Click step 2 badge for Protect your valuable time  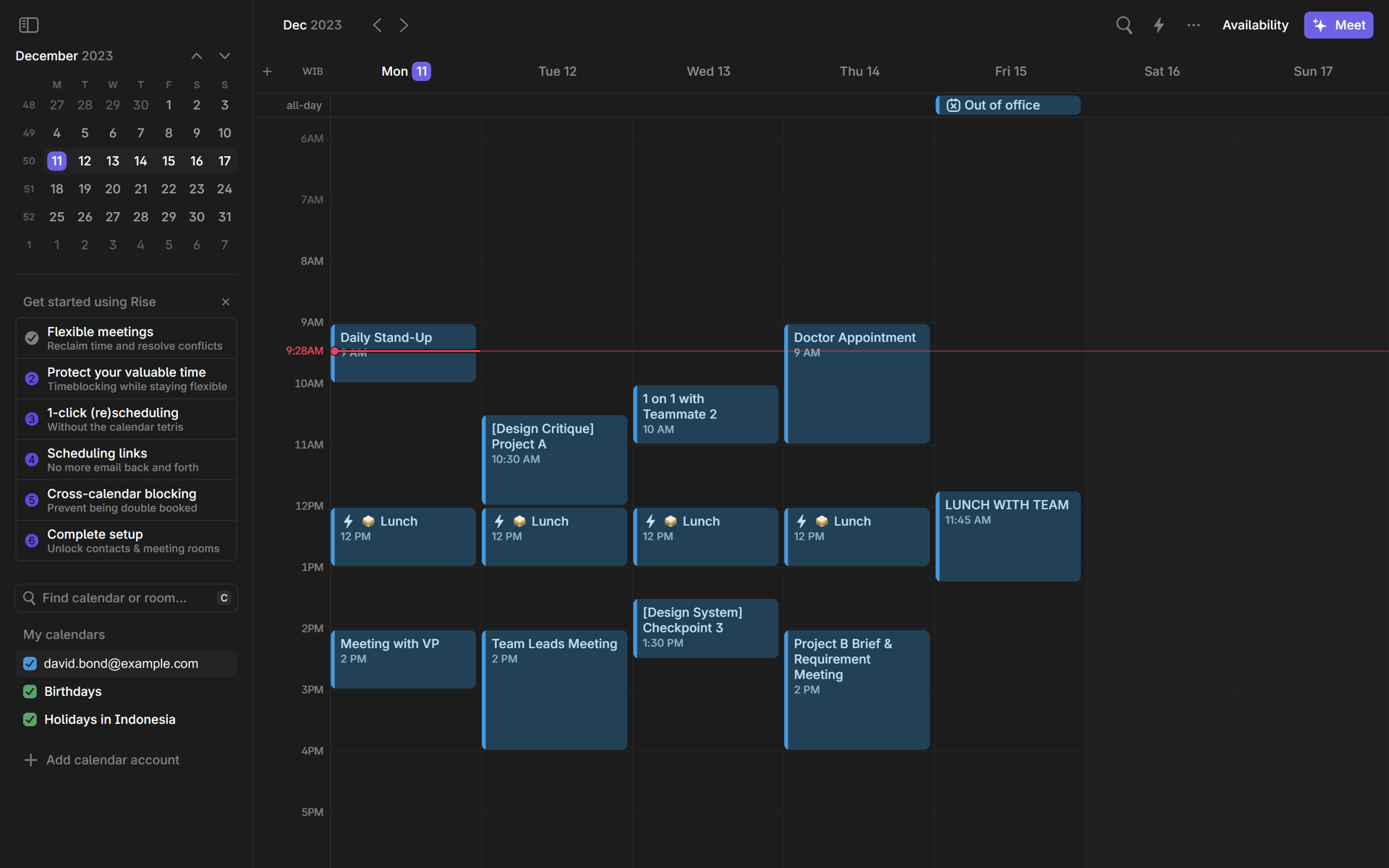pyautogui.click(x=32, y=378)
